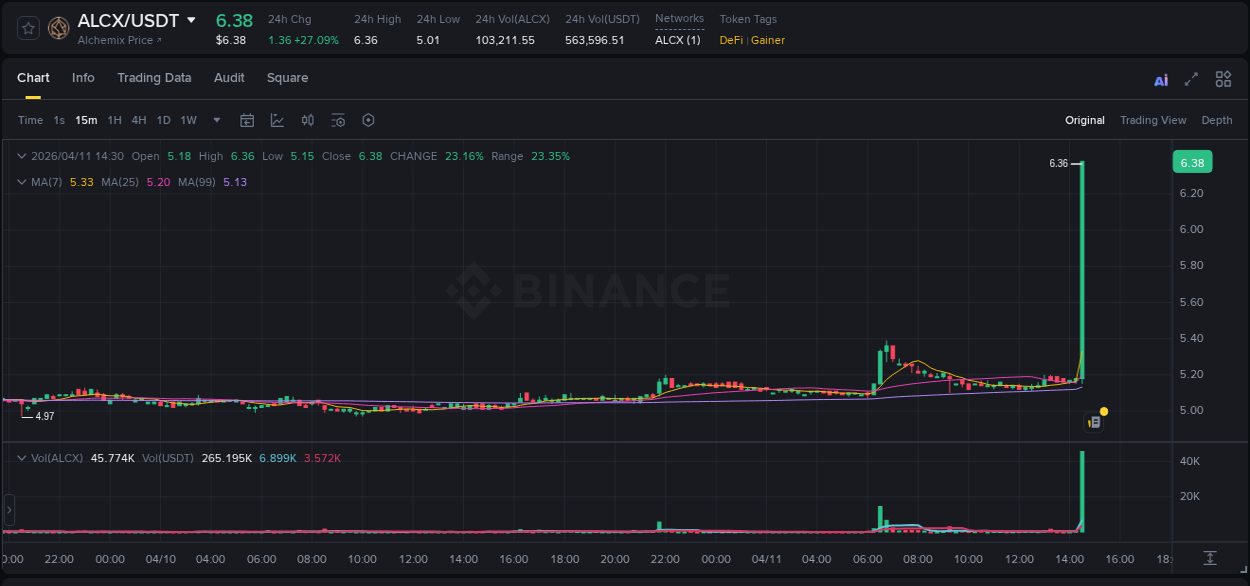Click the 4.97 low price marker
The width and height of the screenshot is (1250, 586).
[x=44, y=416]
